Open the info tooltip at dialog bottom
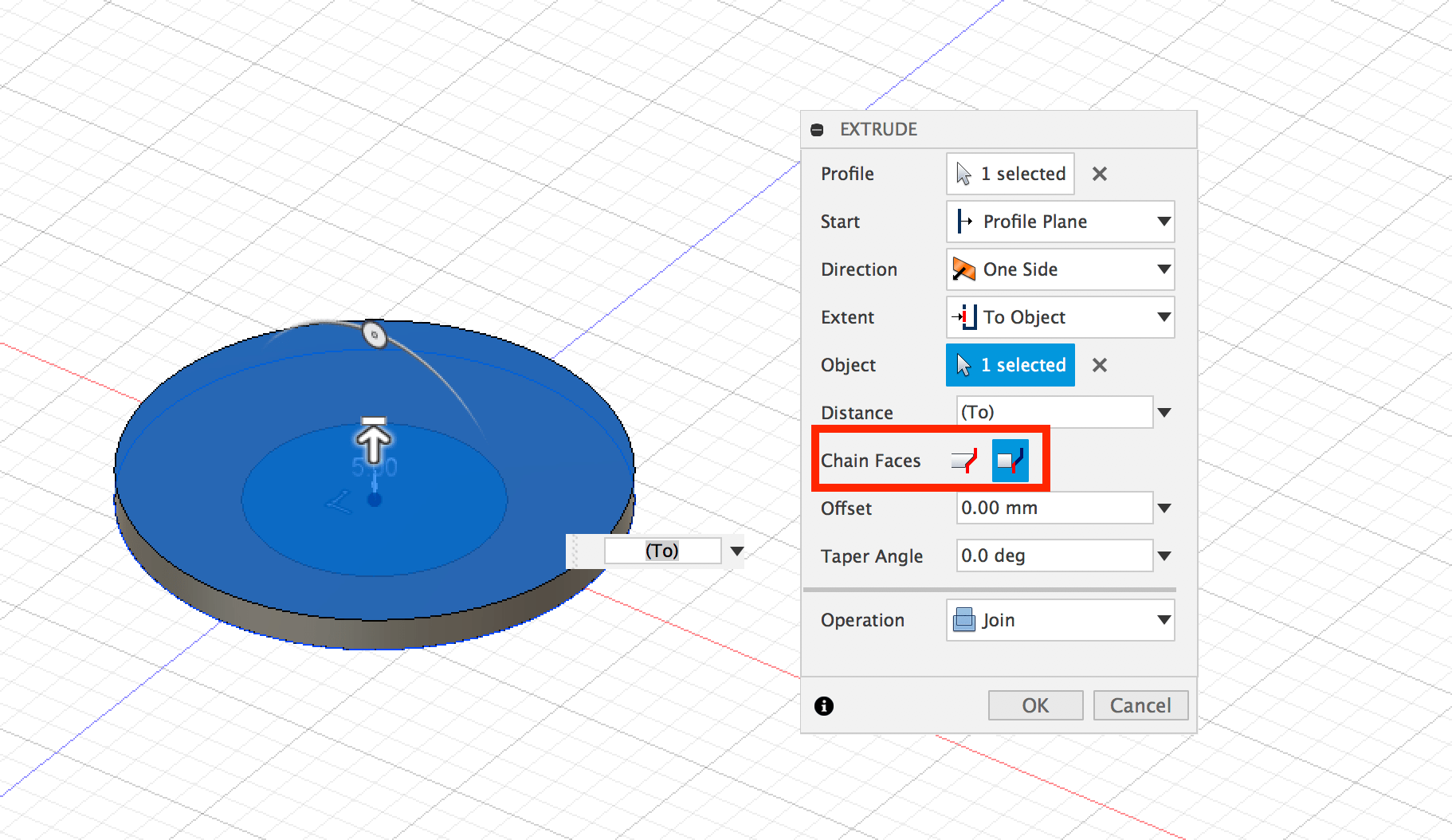Viewport: 1452px width, 840px height. (x=825, y=705)
